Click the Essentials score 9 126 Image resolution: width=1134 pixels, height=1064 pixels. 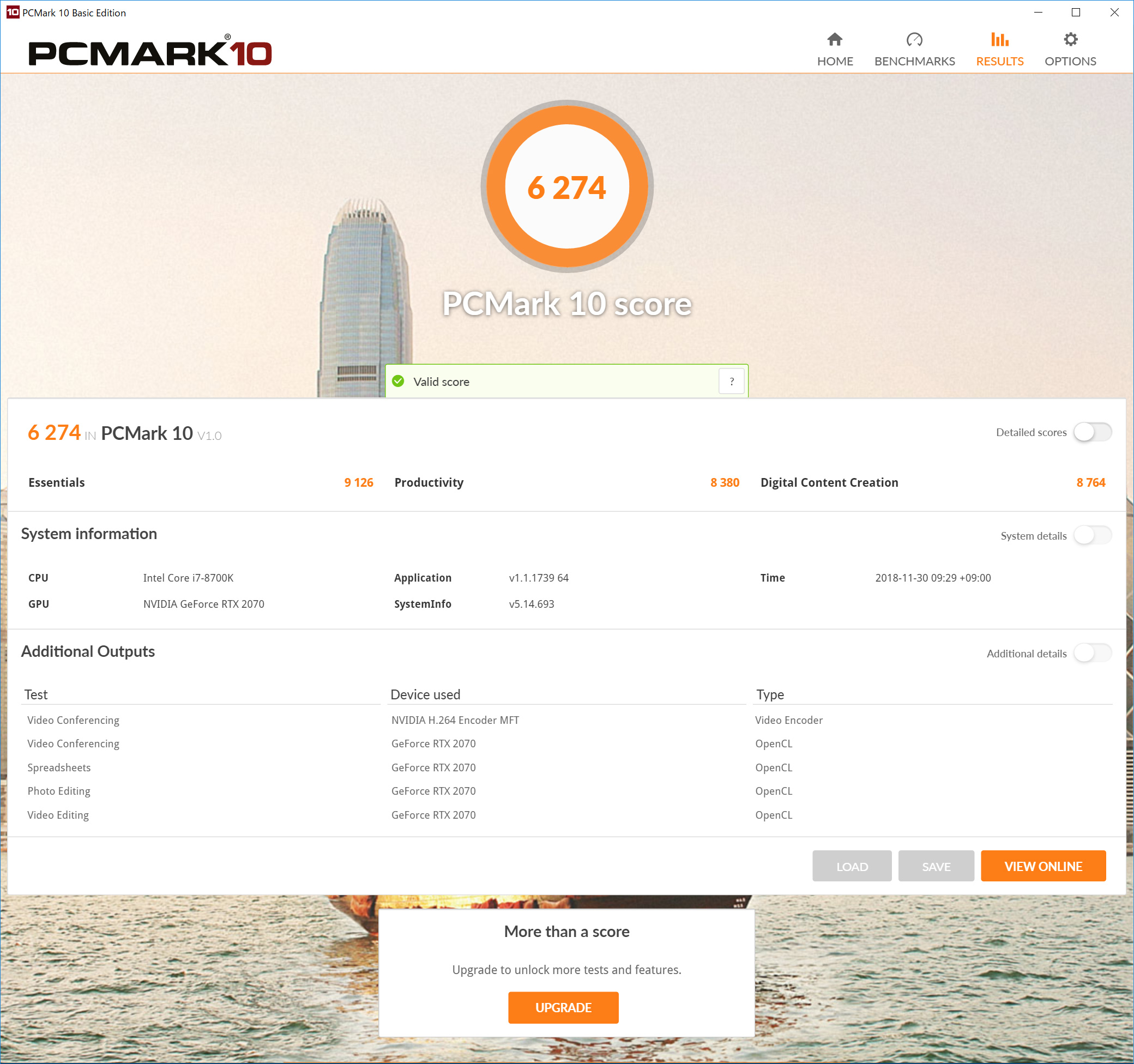[x=358, y=482]
